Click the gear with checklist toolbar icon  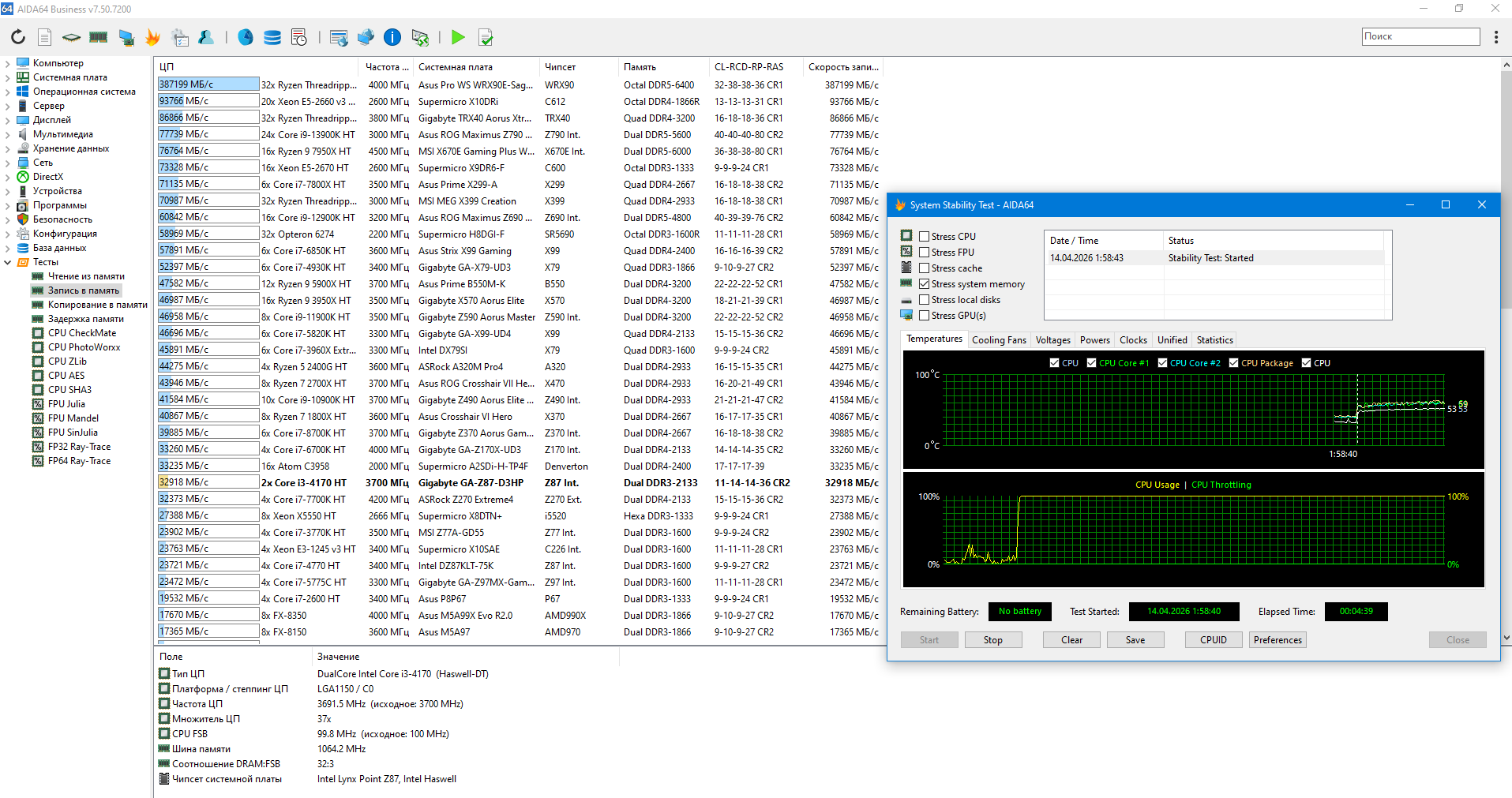tap(180, 37)
